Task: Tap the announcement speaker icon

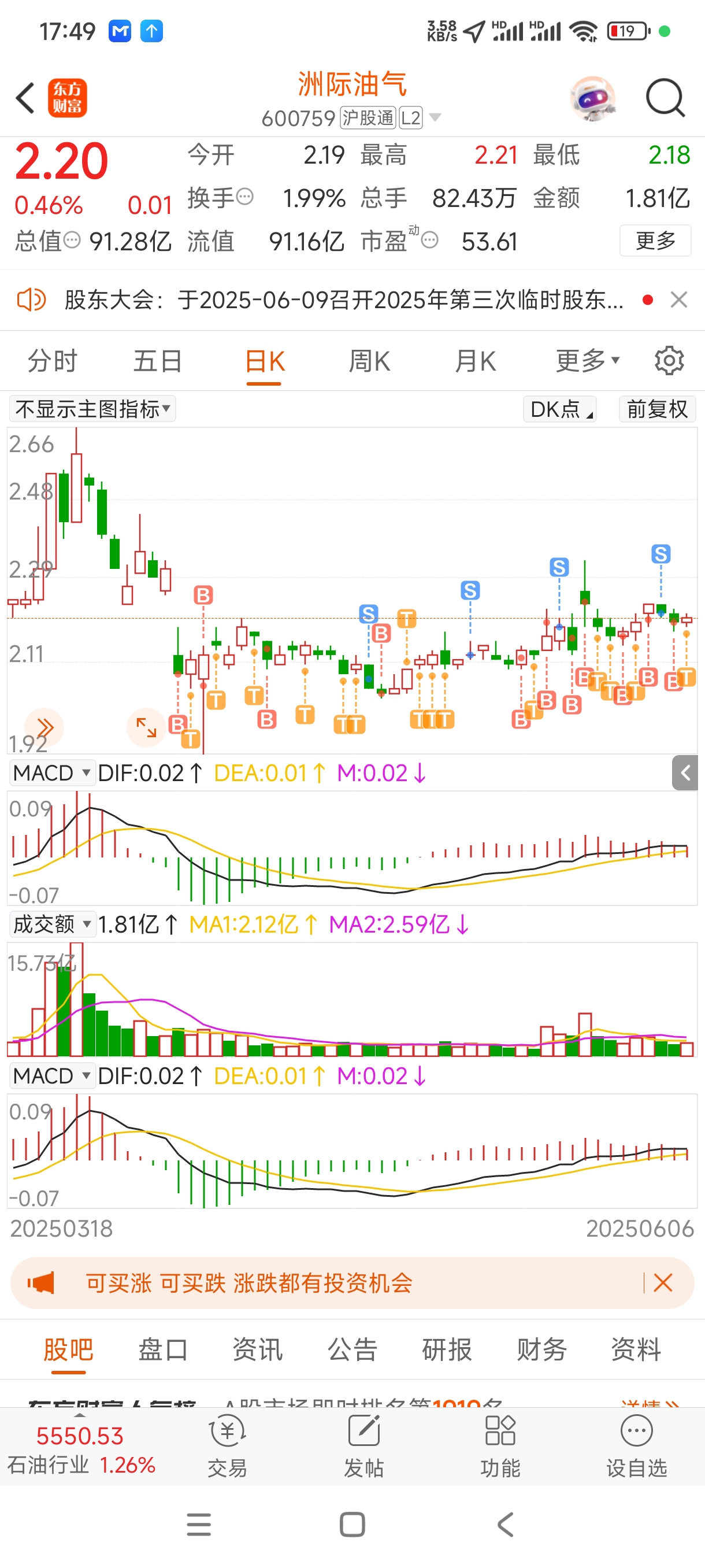Action: point(31,299)
